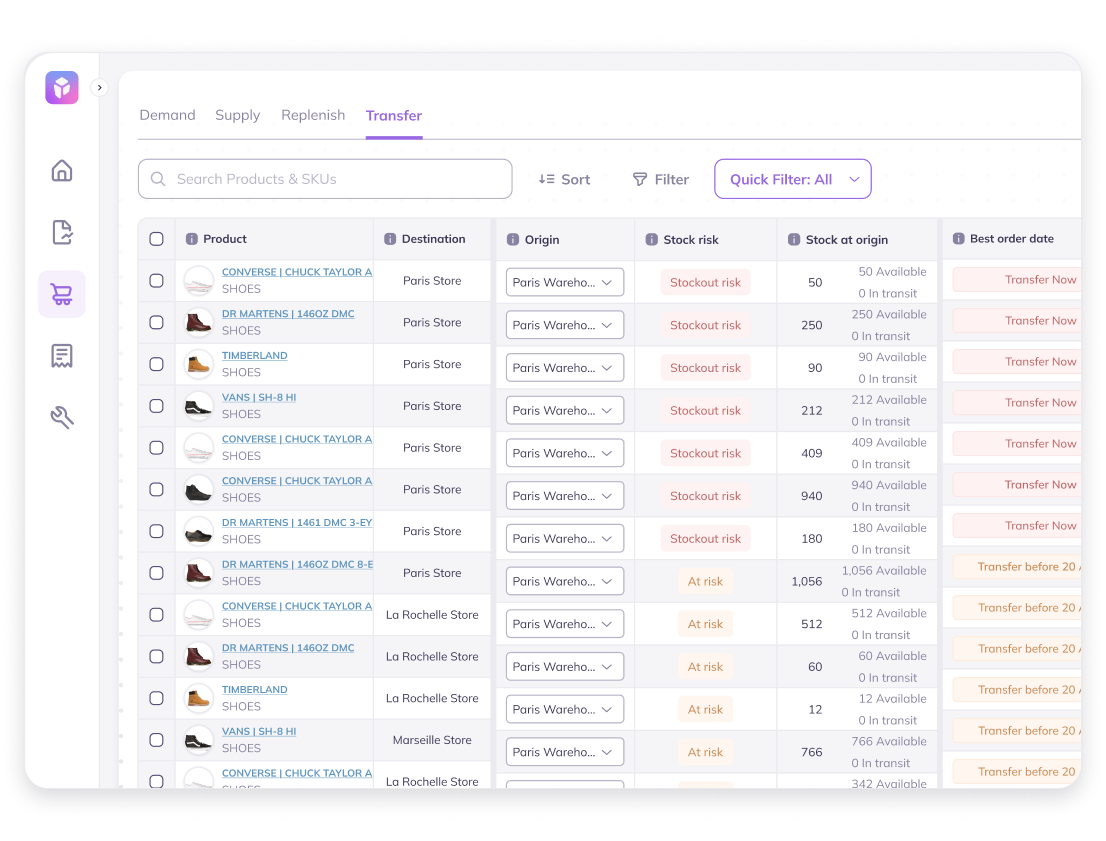
Task: Click the Stock risk column header
Action: point(705,240)
